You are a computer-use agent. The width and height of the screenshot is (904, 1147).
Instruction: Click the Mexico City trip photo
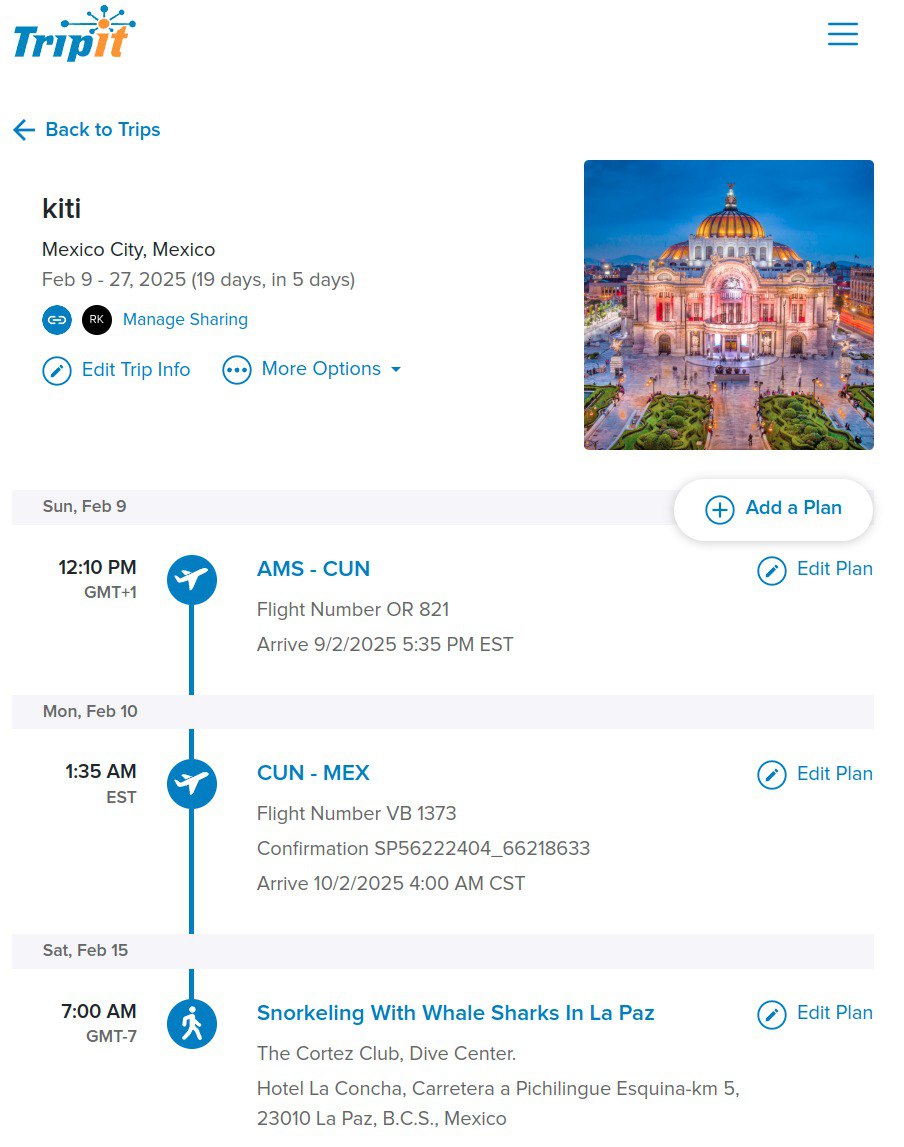(728, 305)
